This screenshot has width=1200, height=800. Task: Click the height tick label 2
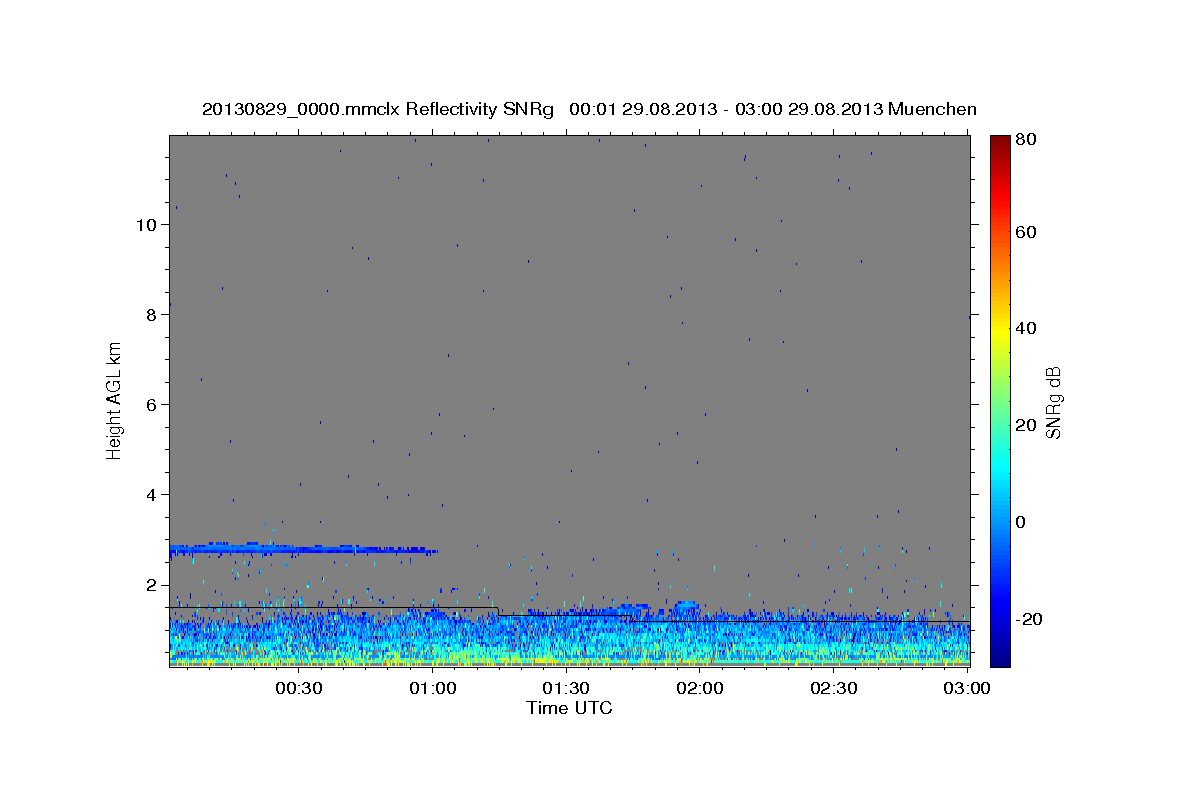coord(151,585)
